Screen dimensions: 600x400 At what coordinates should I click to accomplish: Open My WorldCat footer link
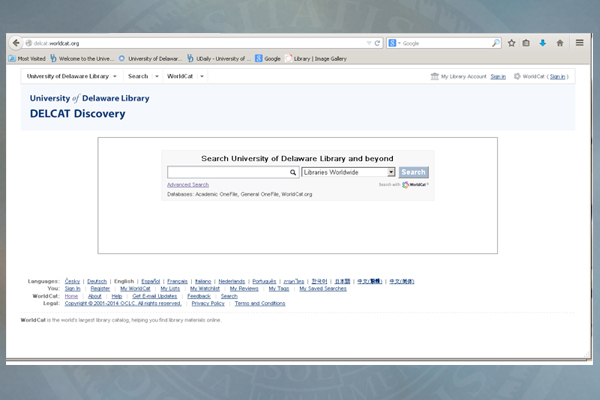pyautogui.click(x=135, y=289)
